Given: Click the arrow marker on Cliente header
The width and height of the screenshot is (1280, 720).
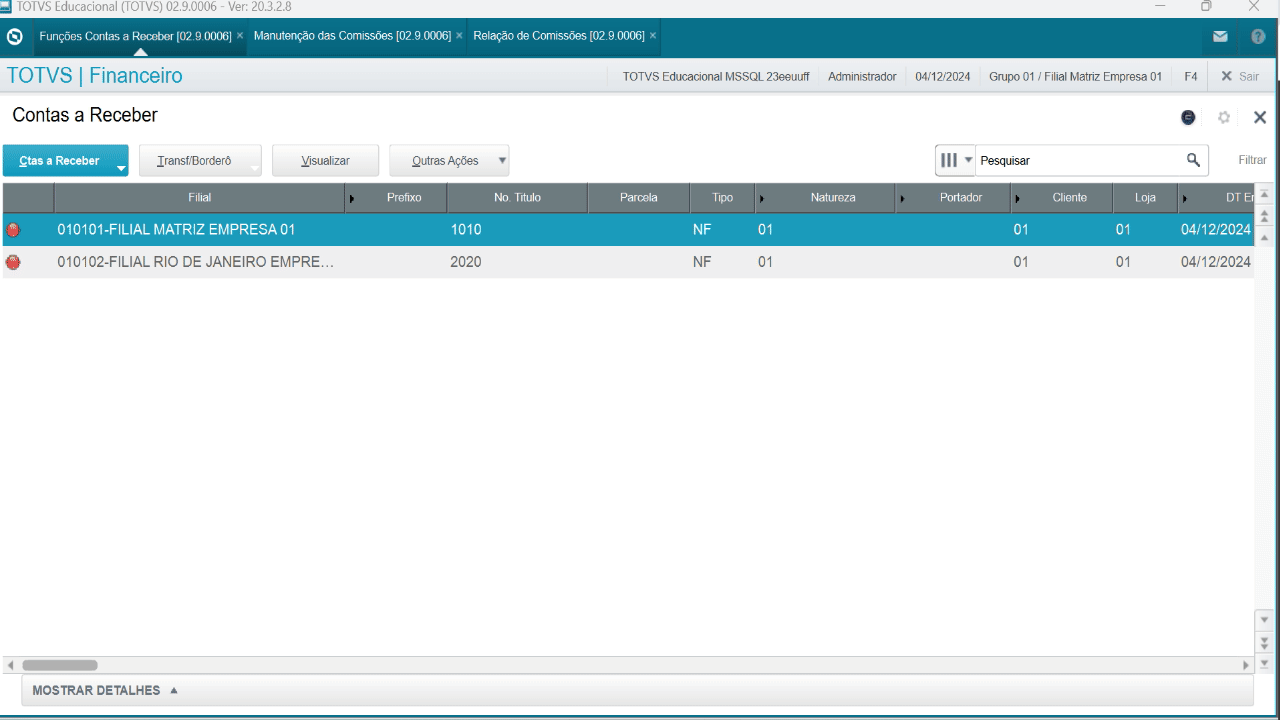Looking at the screenshot, I should [1018, 198].
